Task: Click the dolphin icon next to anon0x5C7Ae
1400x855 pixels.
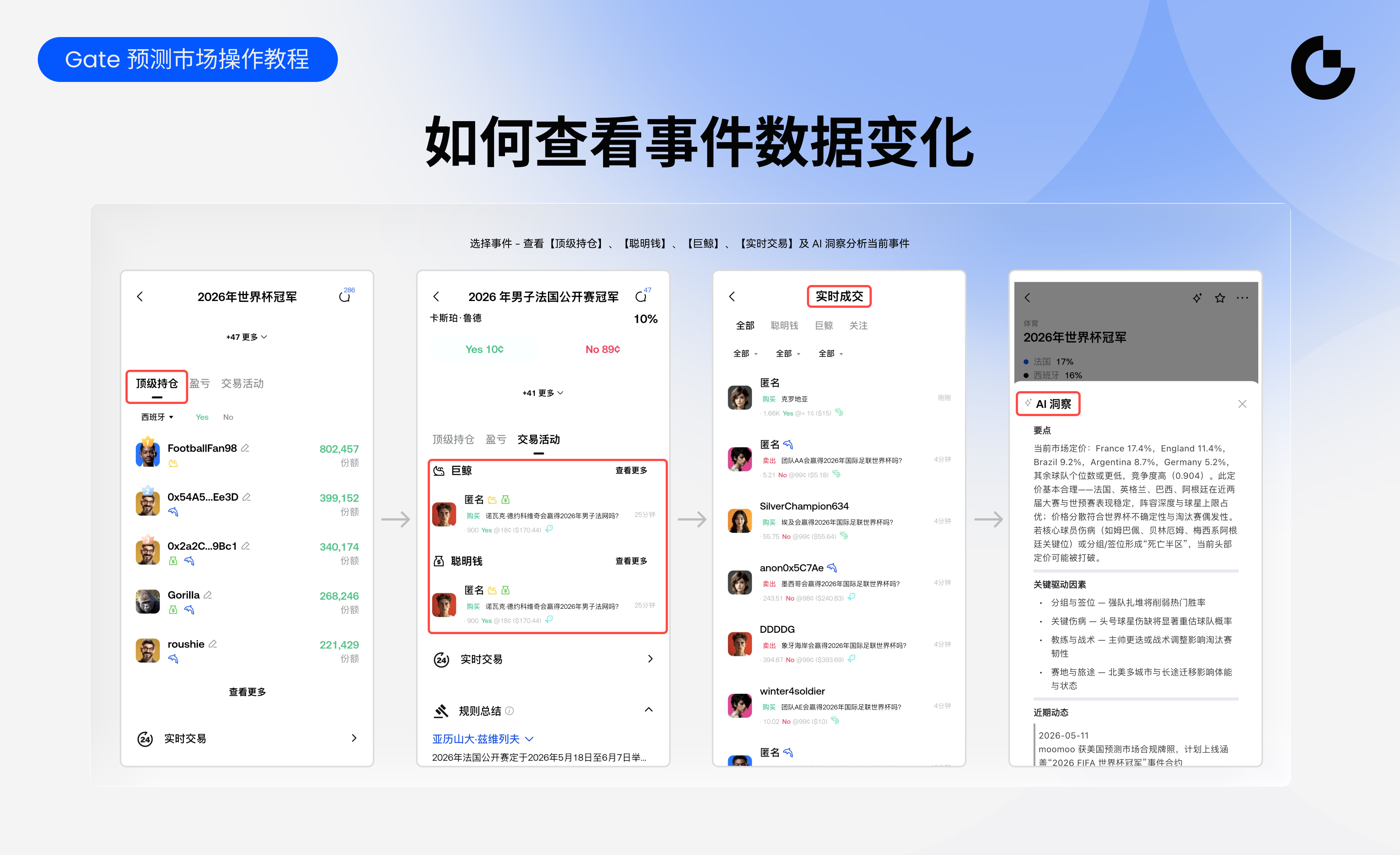Action: (832, 568)
